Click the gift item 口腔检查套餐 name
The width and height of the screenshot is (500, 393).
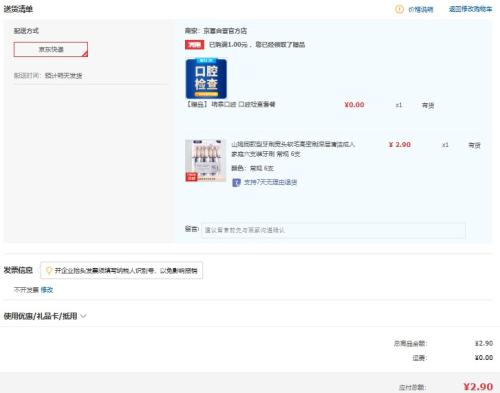230,104
